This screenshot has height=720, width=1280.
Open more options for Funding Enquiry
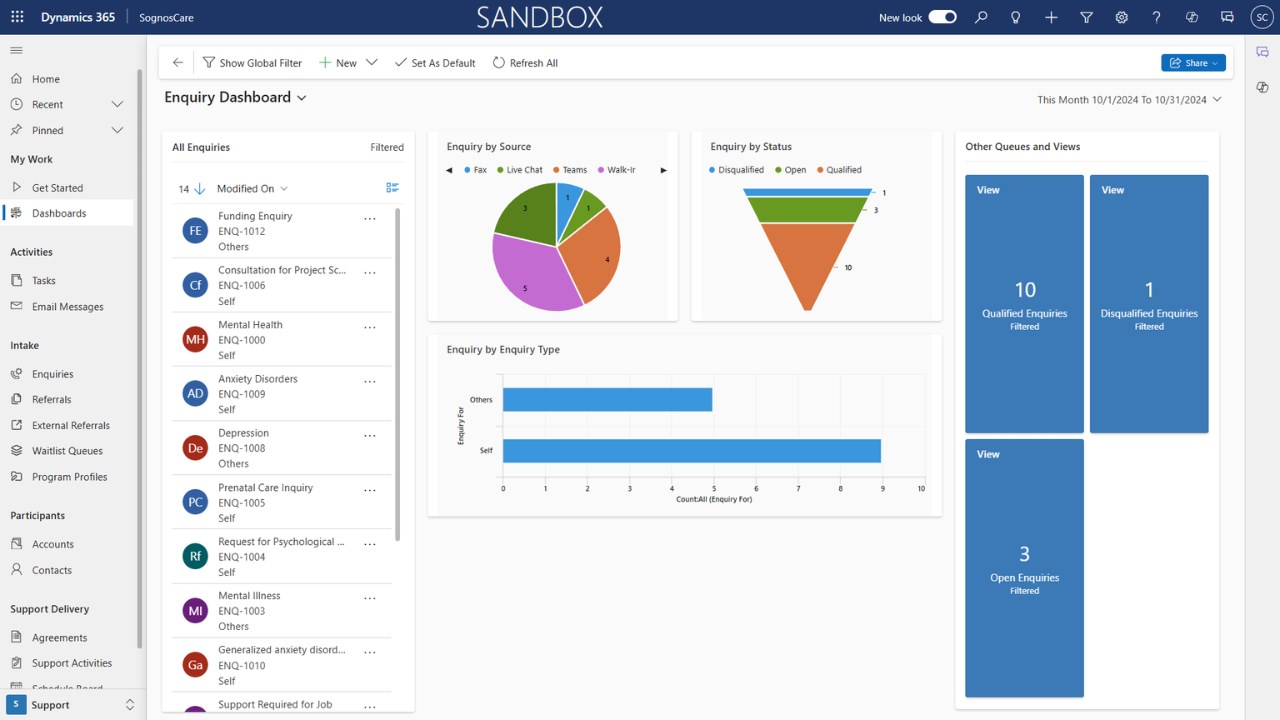click(370, 218)
